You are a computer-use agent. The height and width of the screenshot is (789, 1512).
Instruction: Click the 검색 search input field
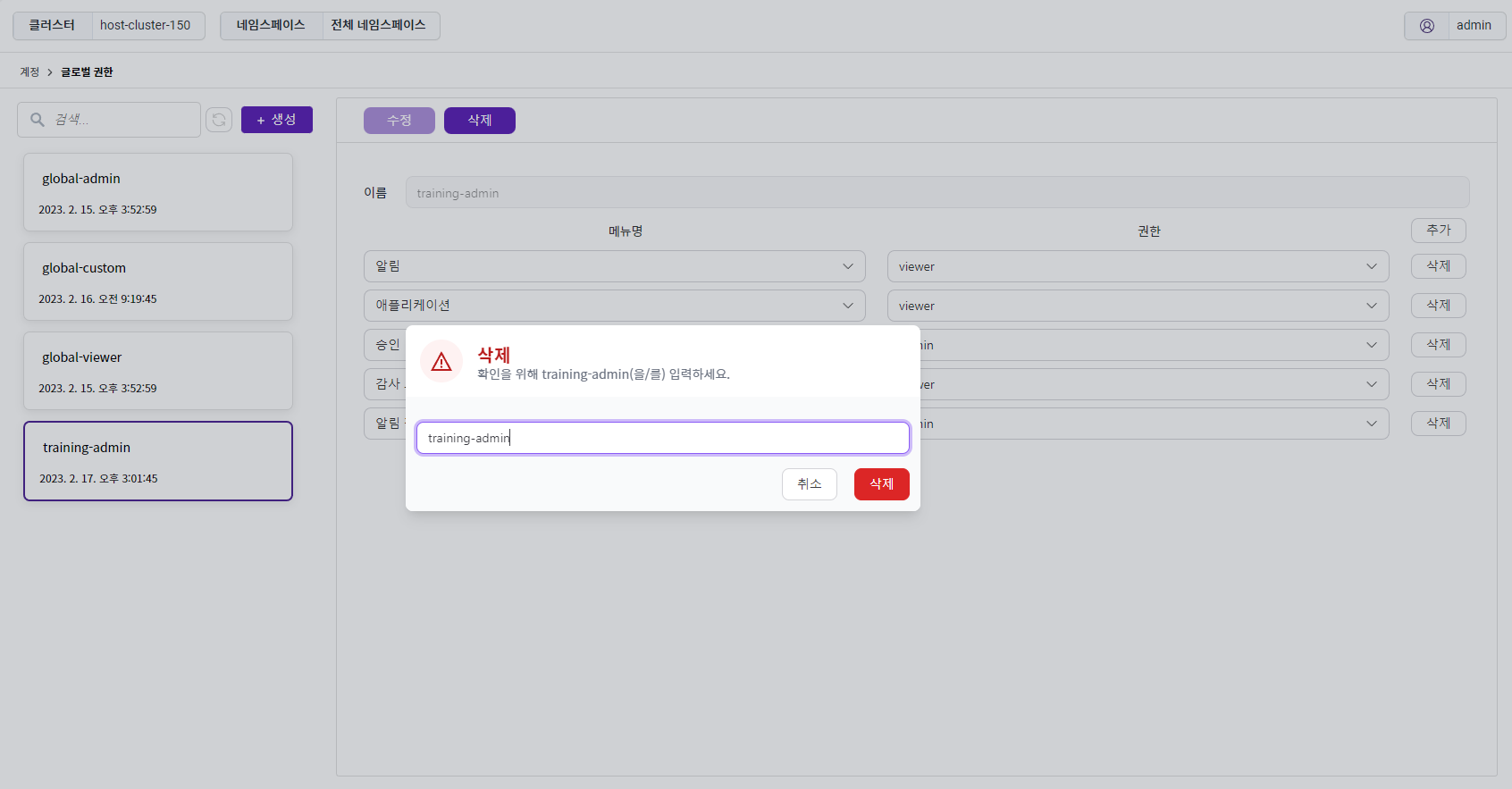pyautogui.click(x=109, y=120)
